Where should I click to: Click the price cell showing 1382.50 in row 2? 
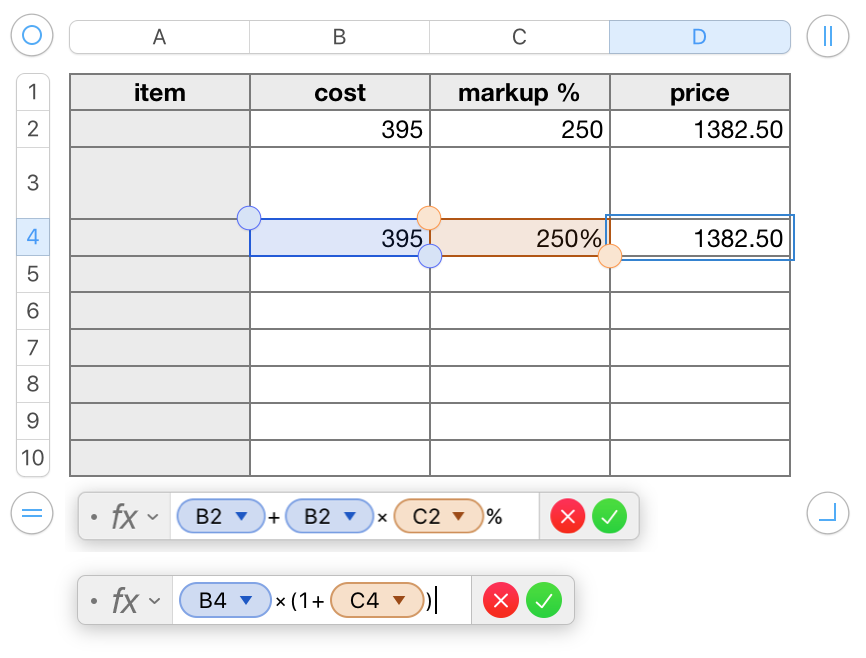click(x=700, y=130)
